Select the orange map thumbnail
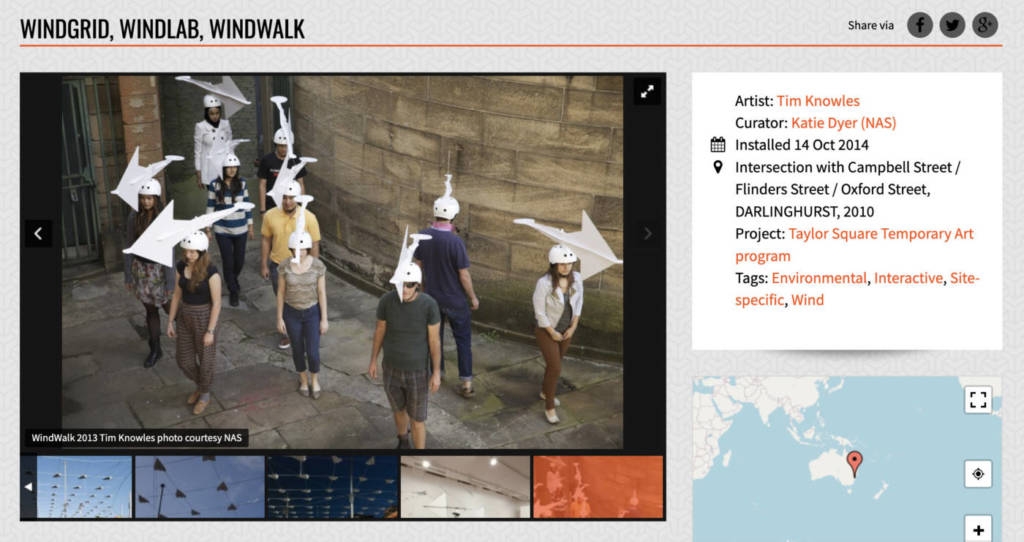Image resolution: width=1024 pixels, height=542 pixels. (x=598, y=487)
